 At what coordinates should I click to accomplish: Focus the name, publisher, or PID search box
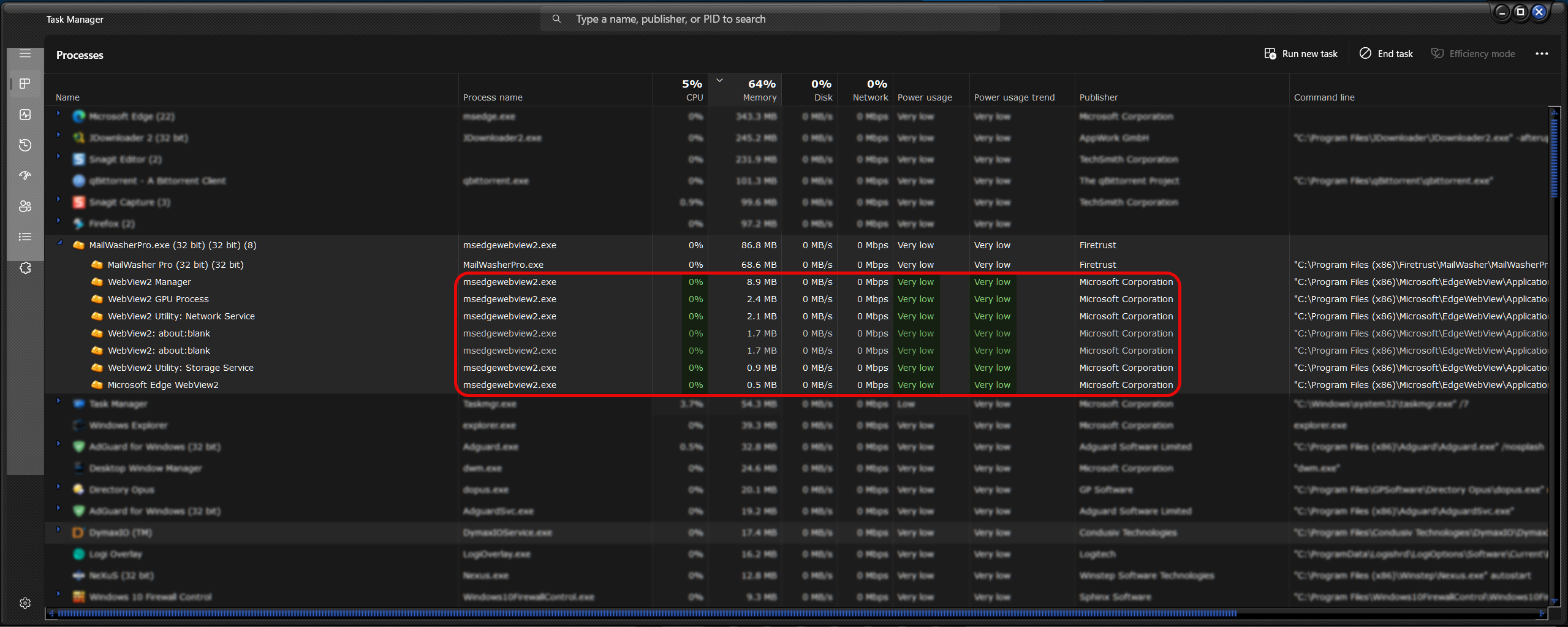click(770, 19)
